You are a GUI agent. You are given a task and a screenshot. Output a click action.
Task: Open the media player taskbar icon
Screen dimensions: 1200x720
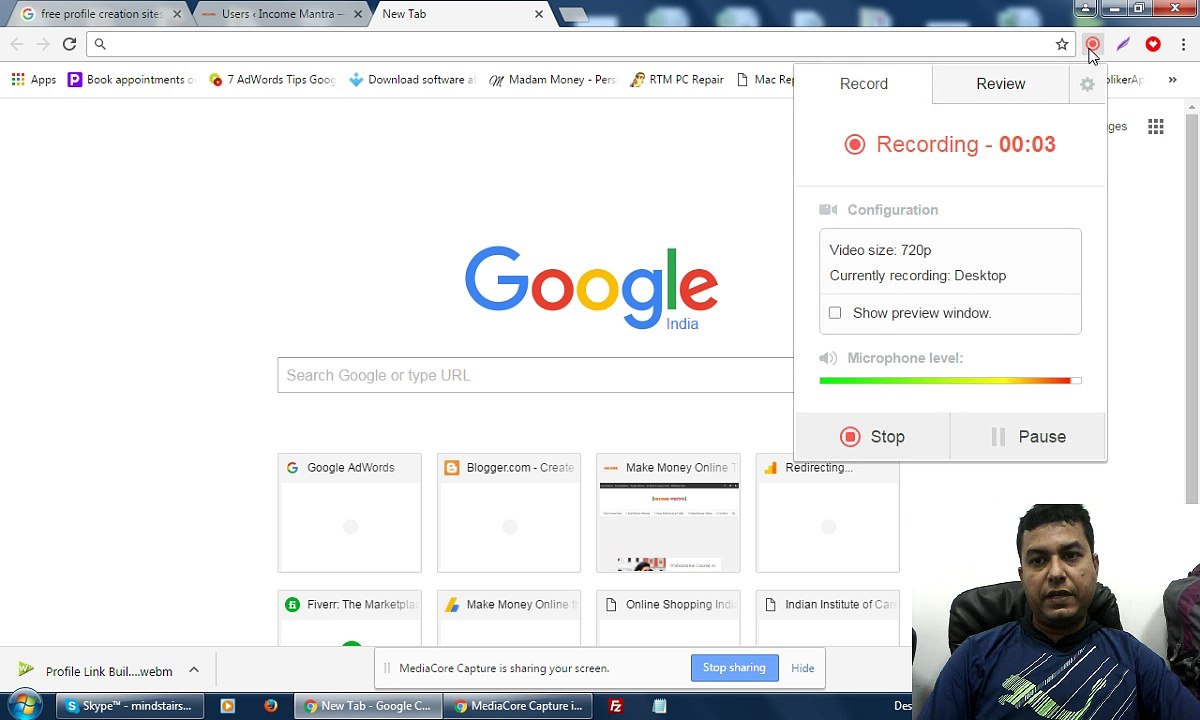[x=227, y=706]
